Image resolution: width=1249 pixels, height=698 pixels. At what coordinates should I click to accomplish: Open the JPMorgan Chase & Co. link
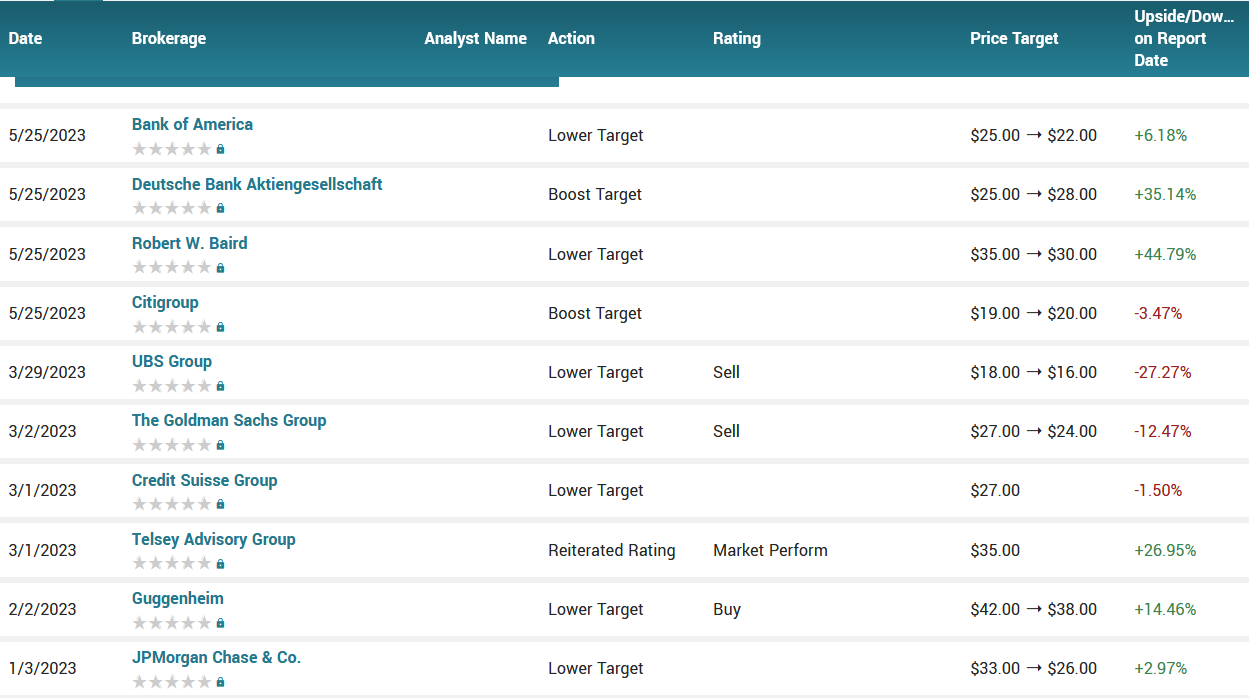click(216, 657)
